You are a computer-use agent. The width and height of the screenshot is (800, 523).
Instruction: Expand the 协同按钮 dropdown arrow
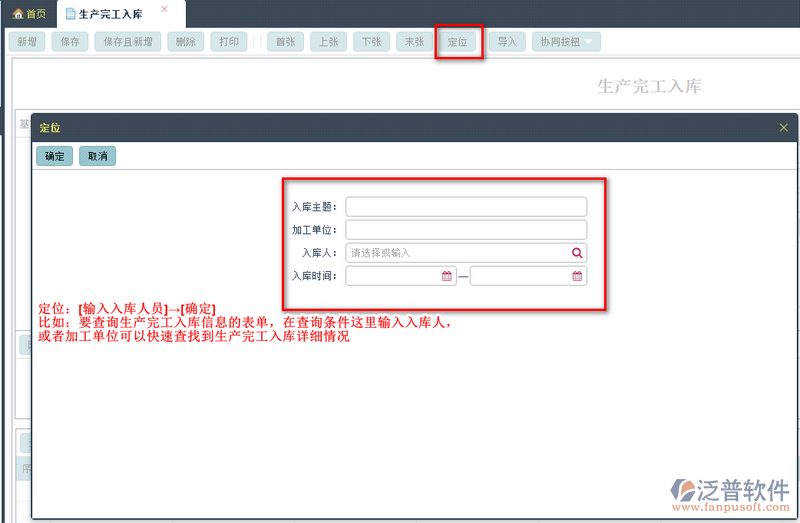pos(588,42)
